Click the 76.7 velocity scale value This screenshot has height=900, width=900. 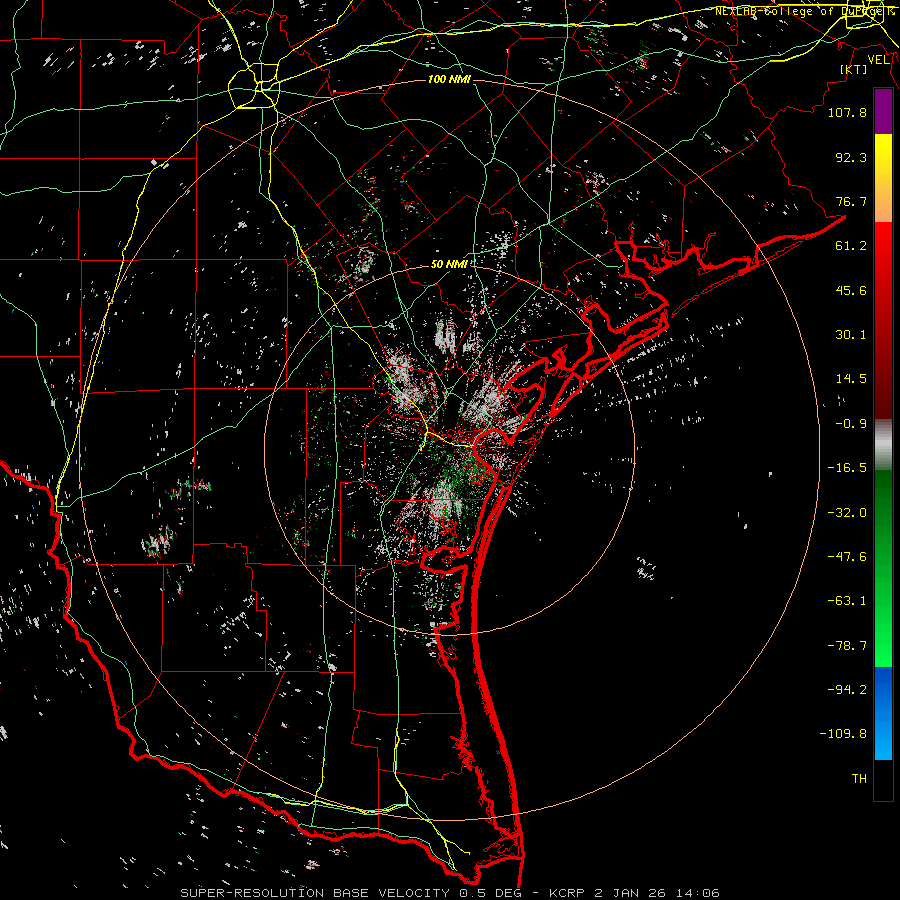click(x=851, y=201)
